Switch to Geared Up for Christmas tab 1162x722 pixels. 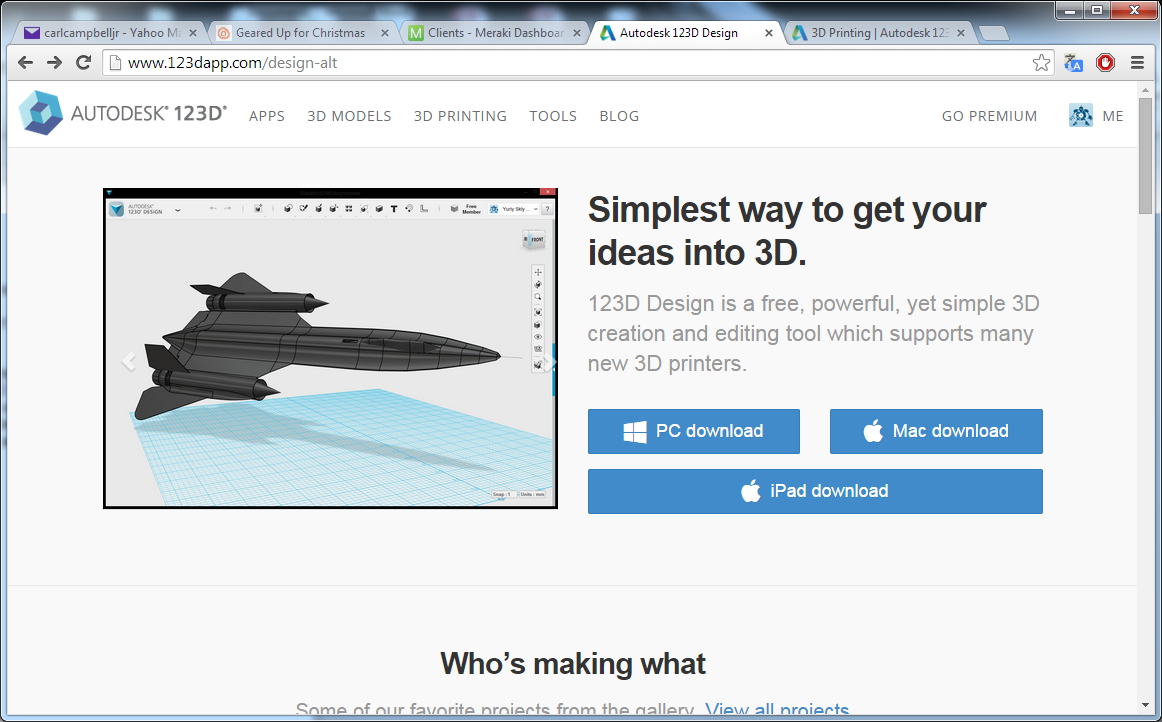(x=300, y=33)
